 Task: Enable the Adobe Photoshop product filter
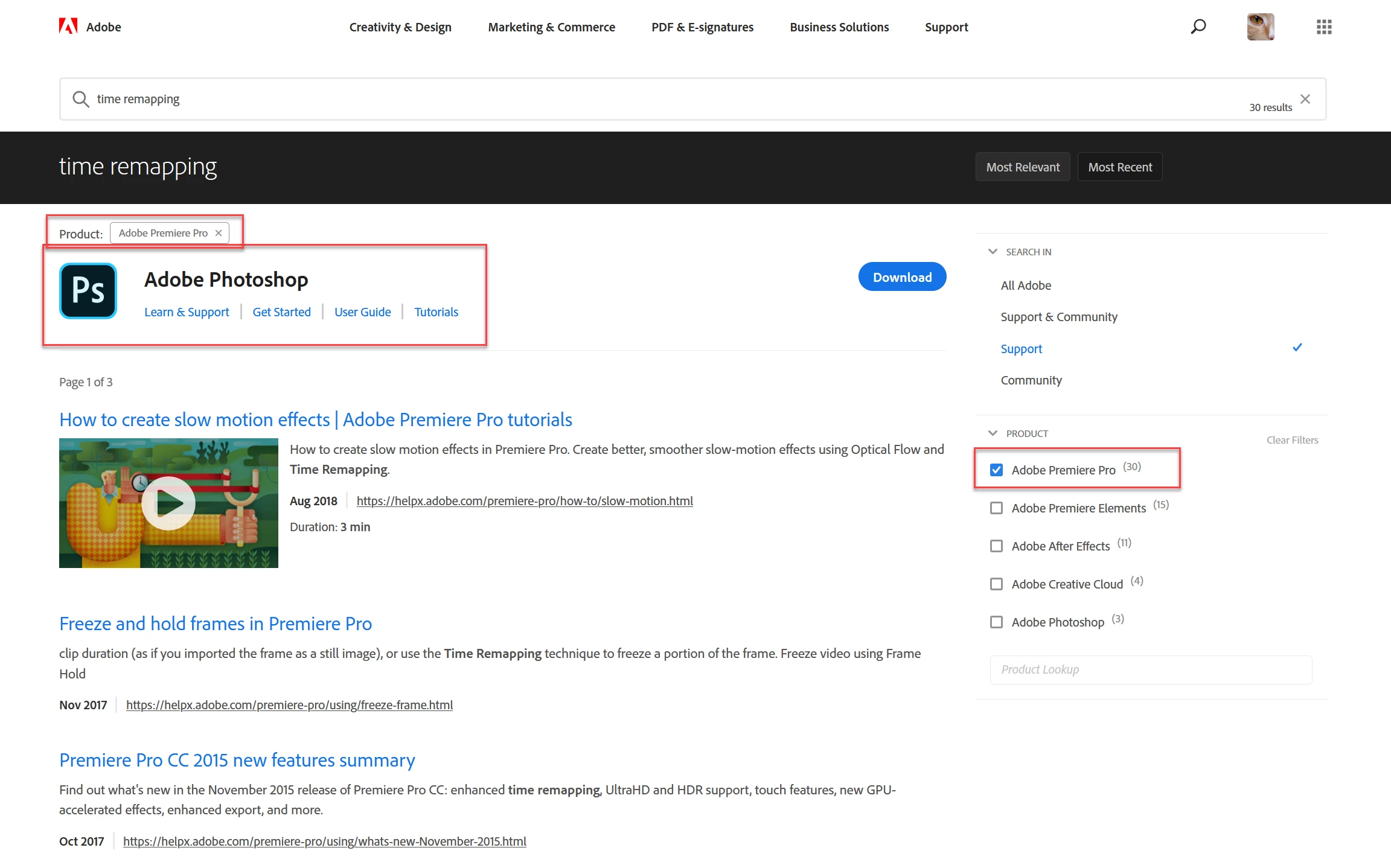tap(996, 622)
